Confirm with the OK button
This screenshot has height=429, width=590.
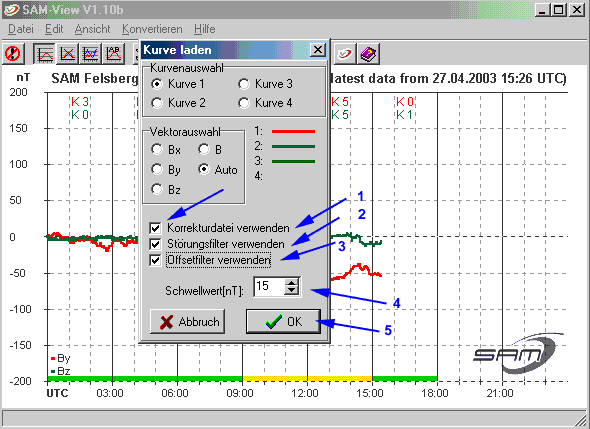[x=283, y=322]
